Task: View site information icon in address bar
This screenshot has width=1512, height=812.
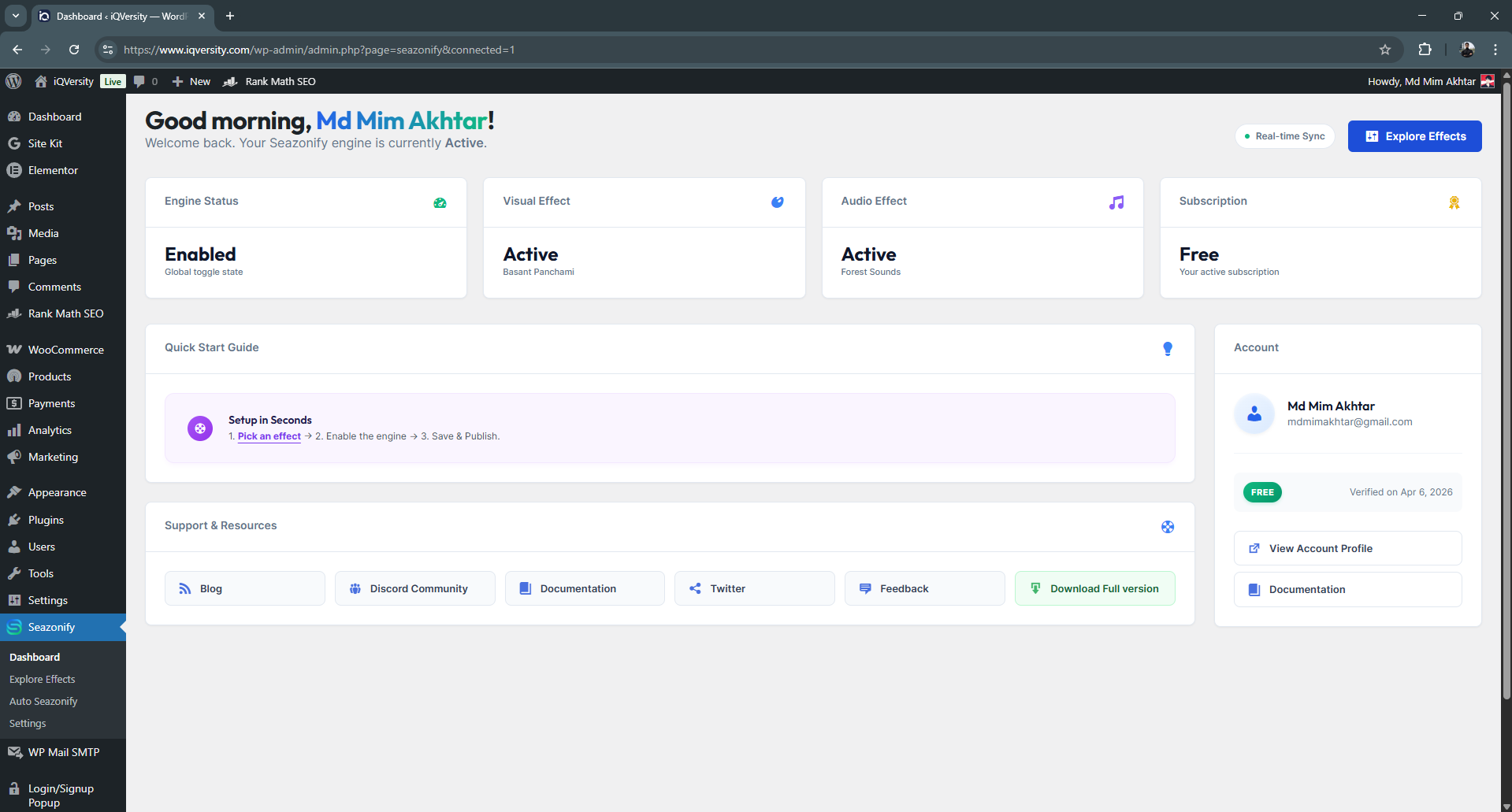Action: (108, 50)
